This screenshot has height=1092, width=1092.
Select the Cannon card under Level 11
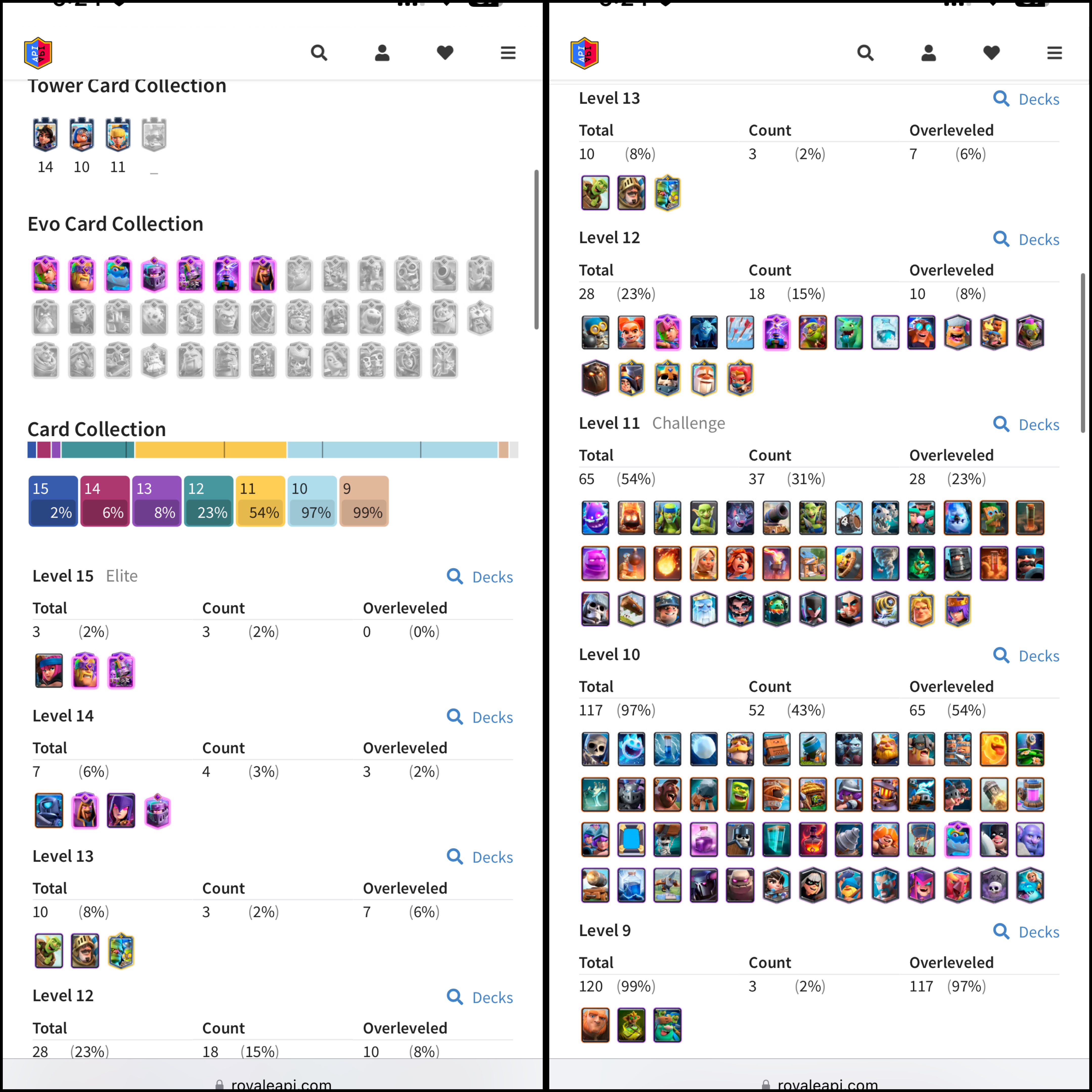click(777, 518)
